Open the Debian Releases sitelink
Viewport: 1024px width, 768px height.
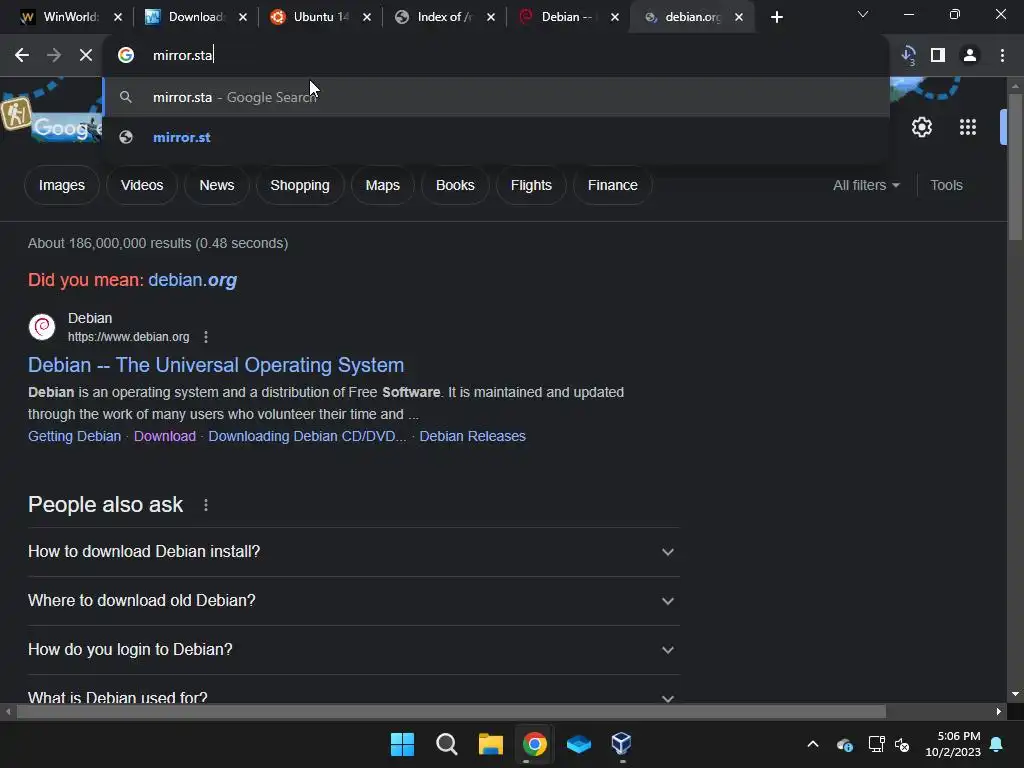click(472, 436)
